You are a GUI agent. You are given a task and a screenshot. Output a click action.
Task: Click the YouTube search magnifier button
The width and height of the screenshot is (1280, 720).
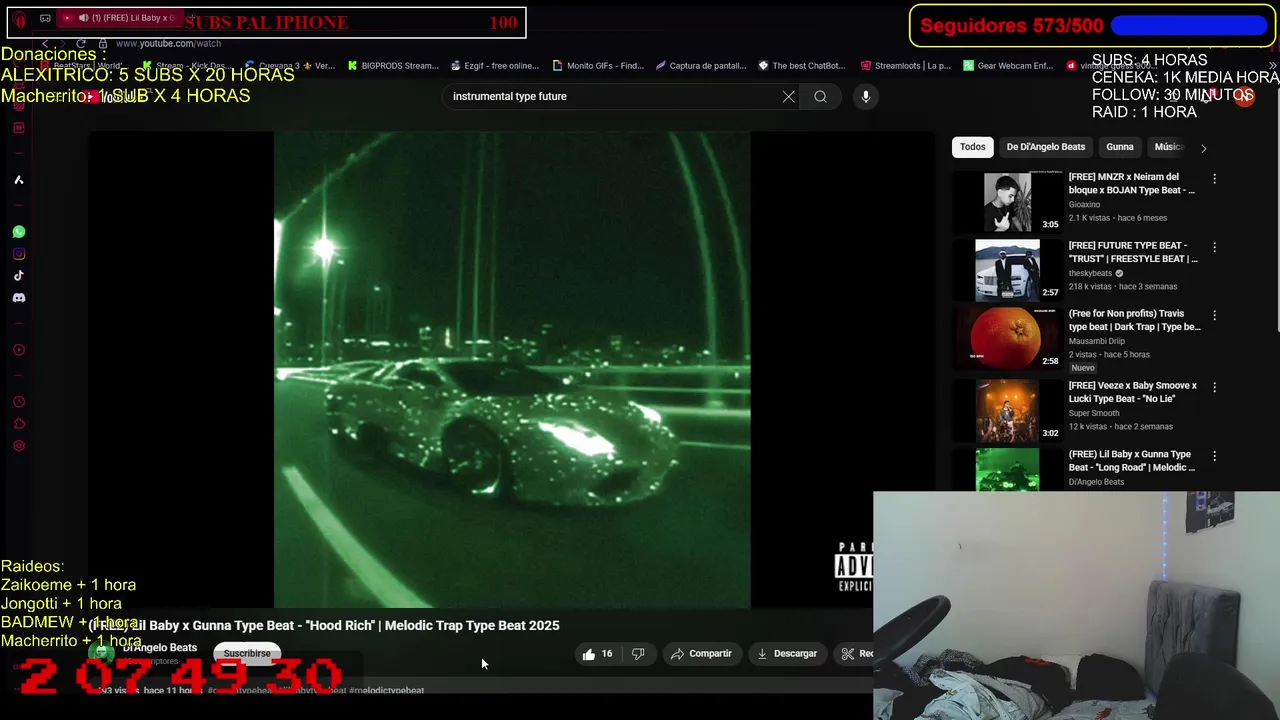point(820,96)
